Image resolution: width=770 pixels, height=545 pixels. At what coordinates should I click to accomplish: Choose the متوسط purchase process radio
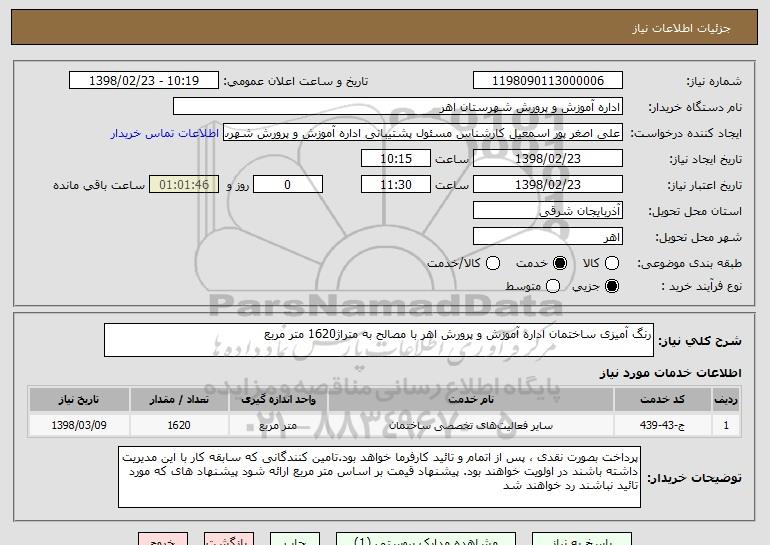pos(552,286)
